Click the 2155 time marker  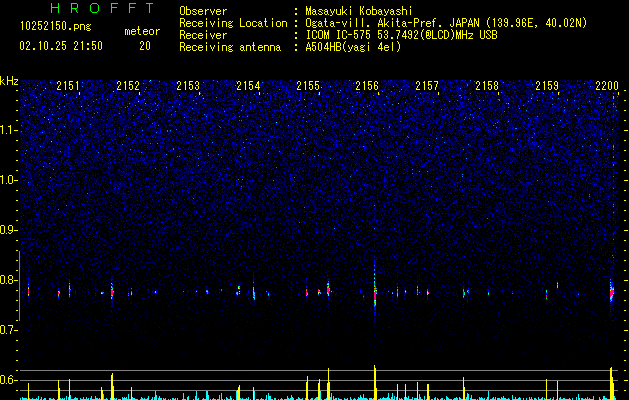pyautogui.click(x=308, y=85)
